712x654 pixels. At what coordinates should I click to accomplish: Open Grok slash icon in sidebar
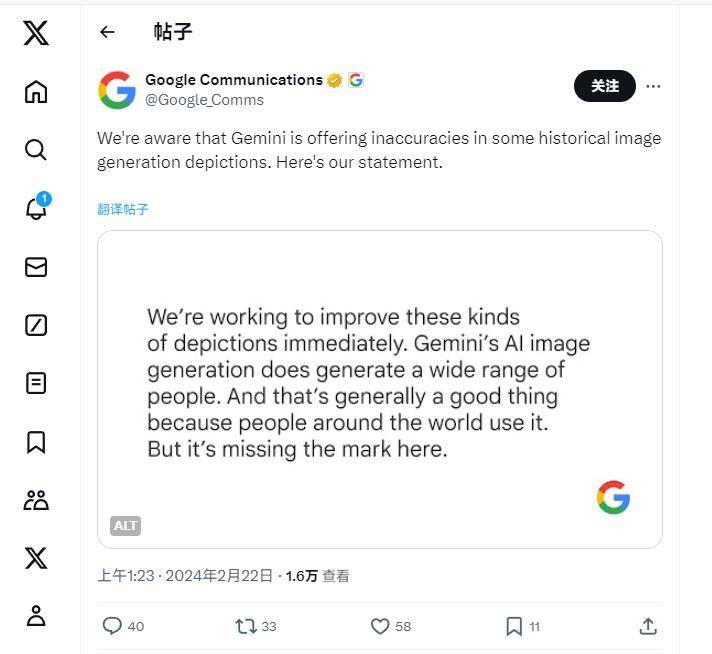[36, 325]
